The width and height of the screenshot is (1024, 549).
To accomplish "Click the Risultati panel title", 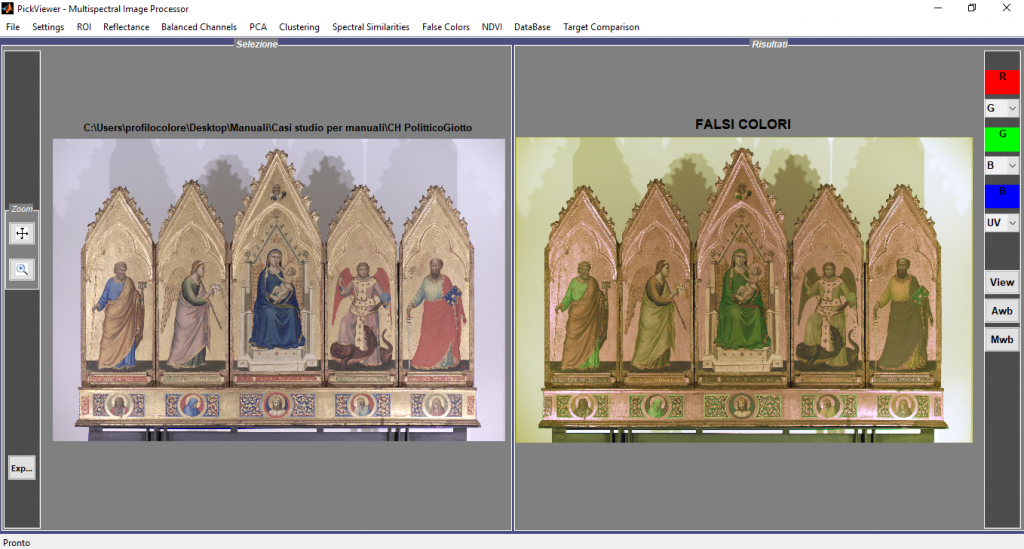I will coord(769,44).
